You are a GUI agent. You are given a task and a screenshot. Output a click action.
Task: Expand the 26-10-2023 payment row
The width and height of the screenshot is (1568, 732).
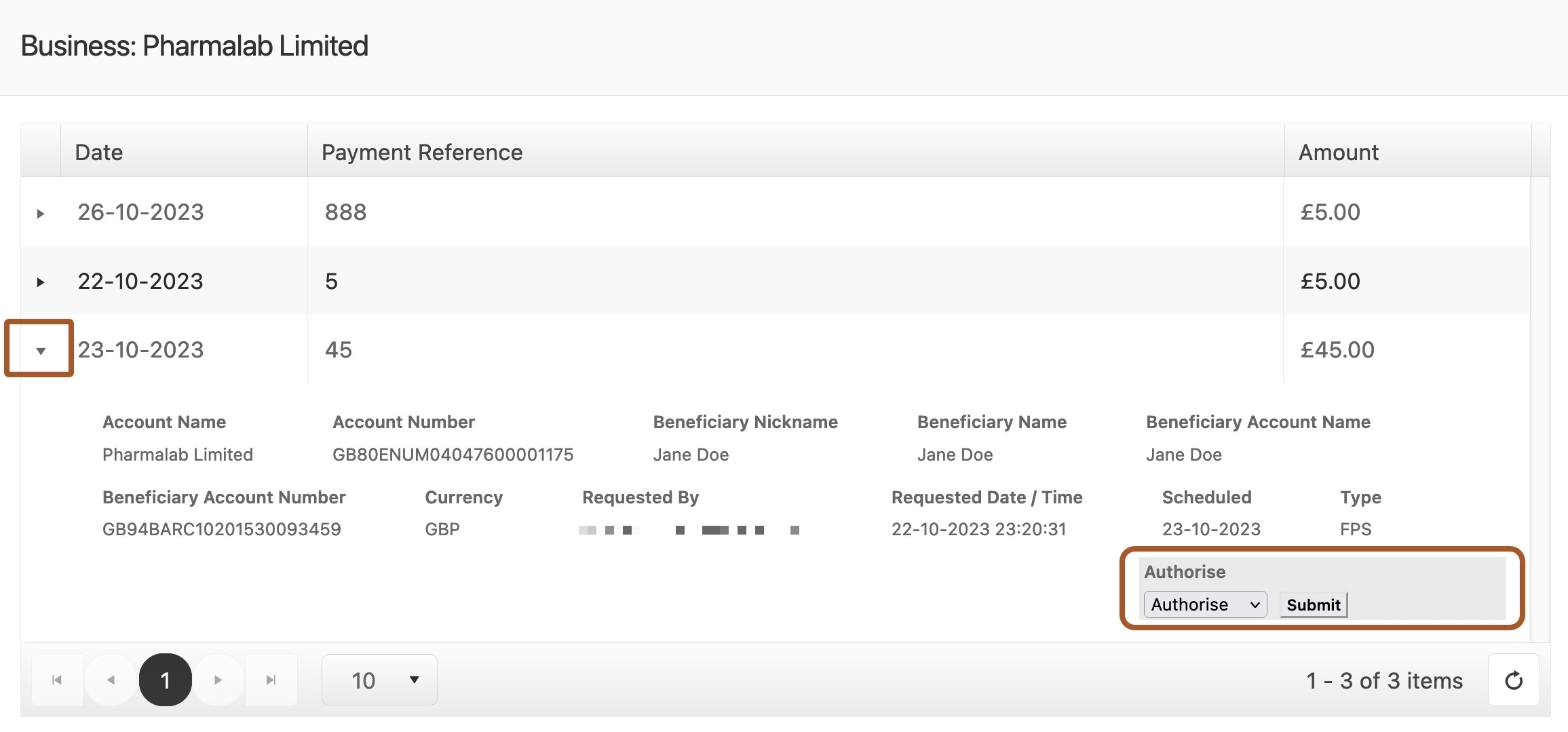coord(41,214)
